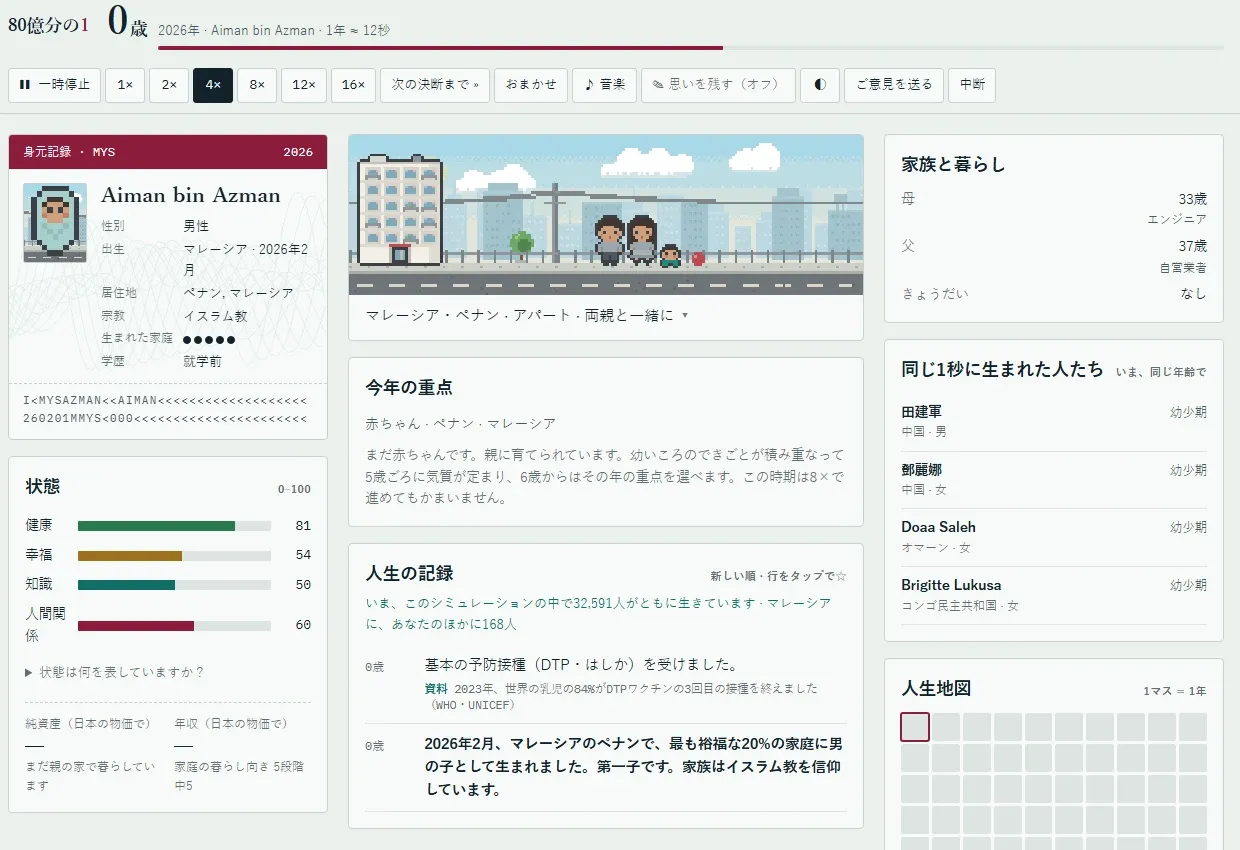
Task: Click the pixel avatar portrait of Aiman
Action: pyautogui.click(x=55, y=222)
